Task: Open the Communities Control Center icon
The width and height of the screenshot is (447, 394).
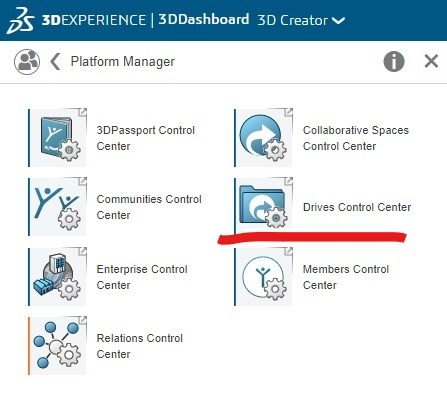Action: pos(58,207)
